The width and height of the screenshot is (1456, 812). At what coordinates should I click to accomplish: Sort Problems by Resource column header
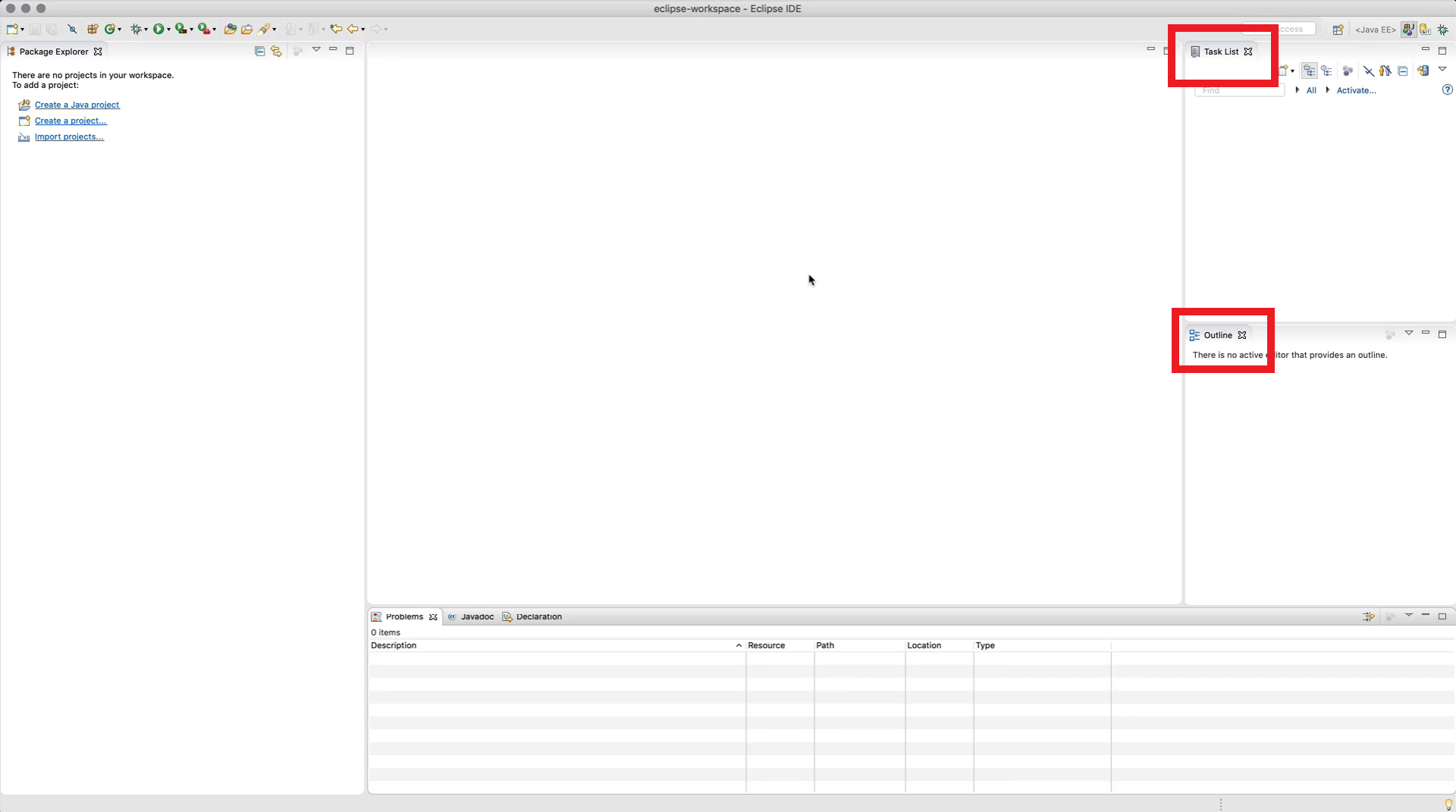780,645
